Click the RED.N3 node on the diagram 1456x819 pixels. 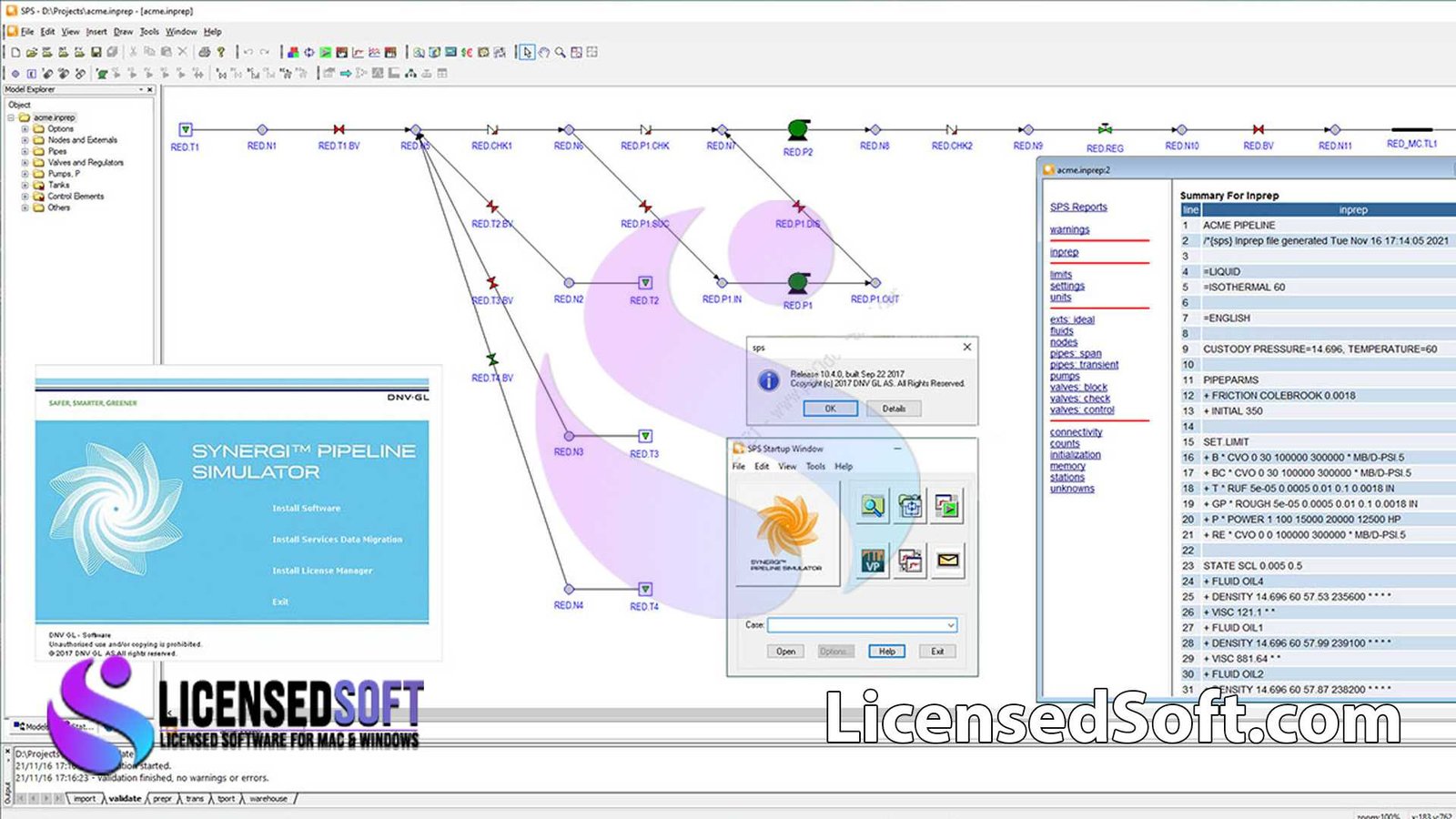pos(569,436)
